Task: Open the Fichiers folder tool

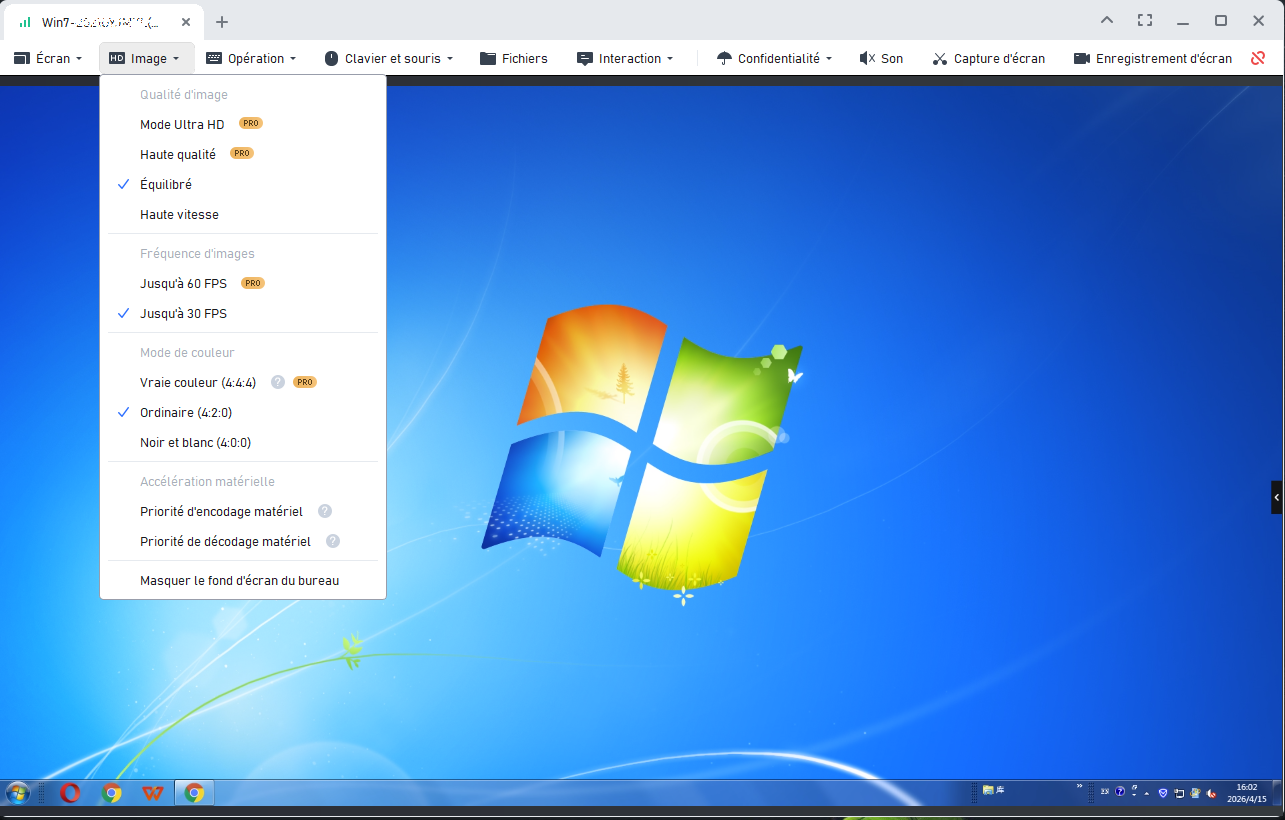Action: (514, 59)
